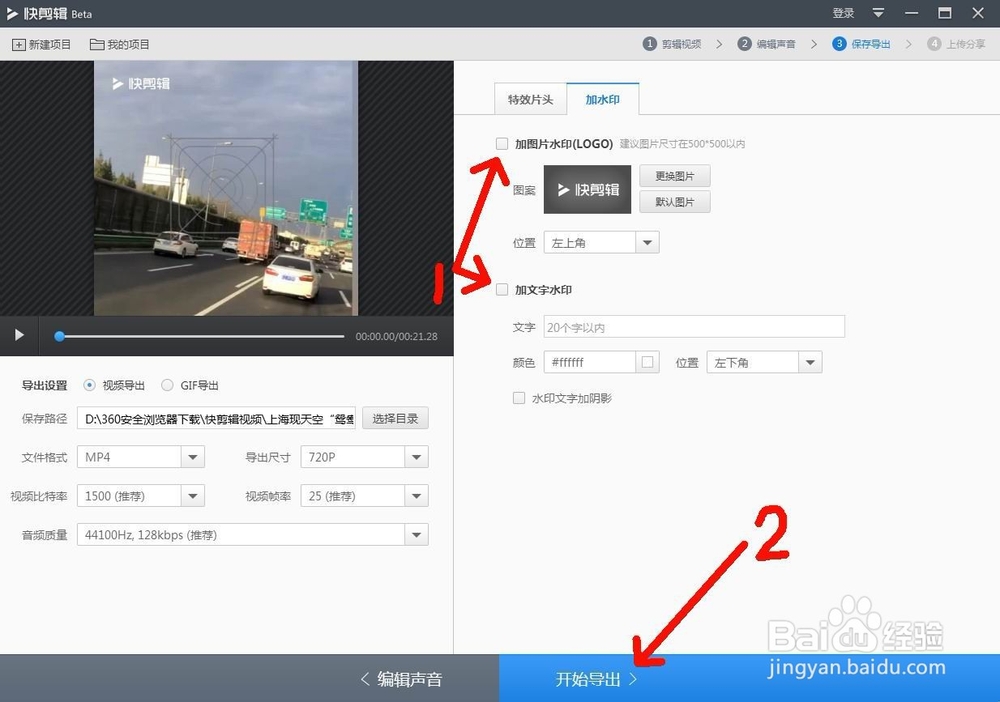Image resolution: width=1000 pixels, height=702 pixels.
Task: Switch to the 特效片头 tab
Action: 530,99
